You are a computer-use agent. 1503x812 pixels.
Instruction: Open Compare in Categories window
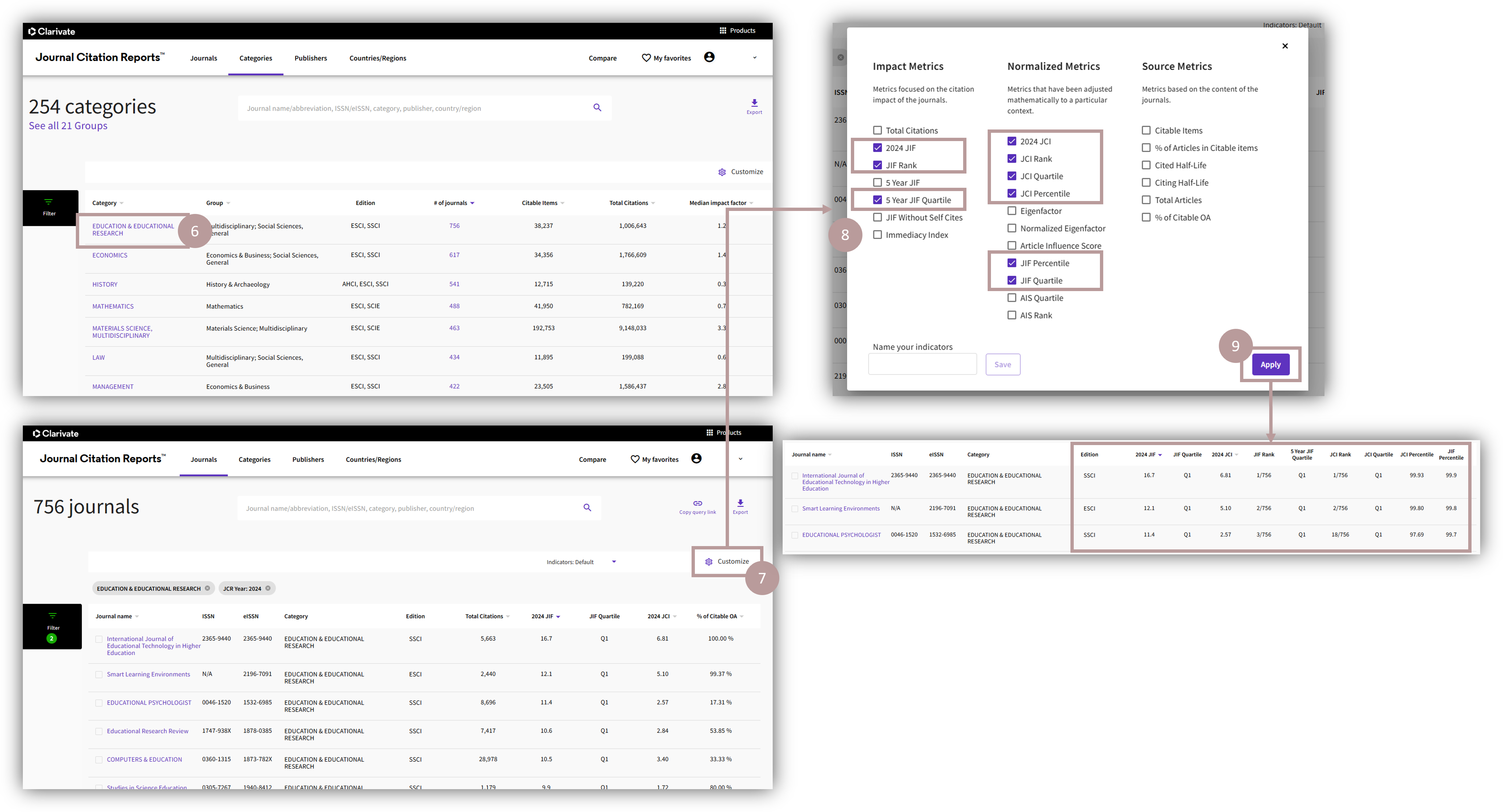point(602,58)
